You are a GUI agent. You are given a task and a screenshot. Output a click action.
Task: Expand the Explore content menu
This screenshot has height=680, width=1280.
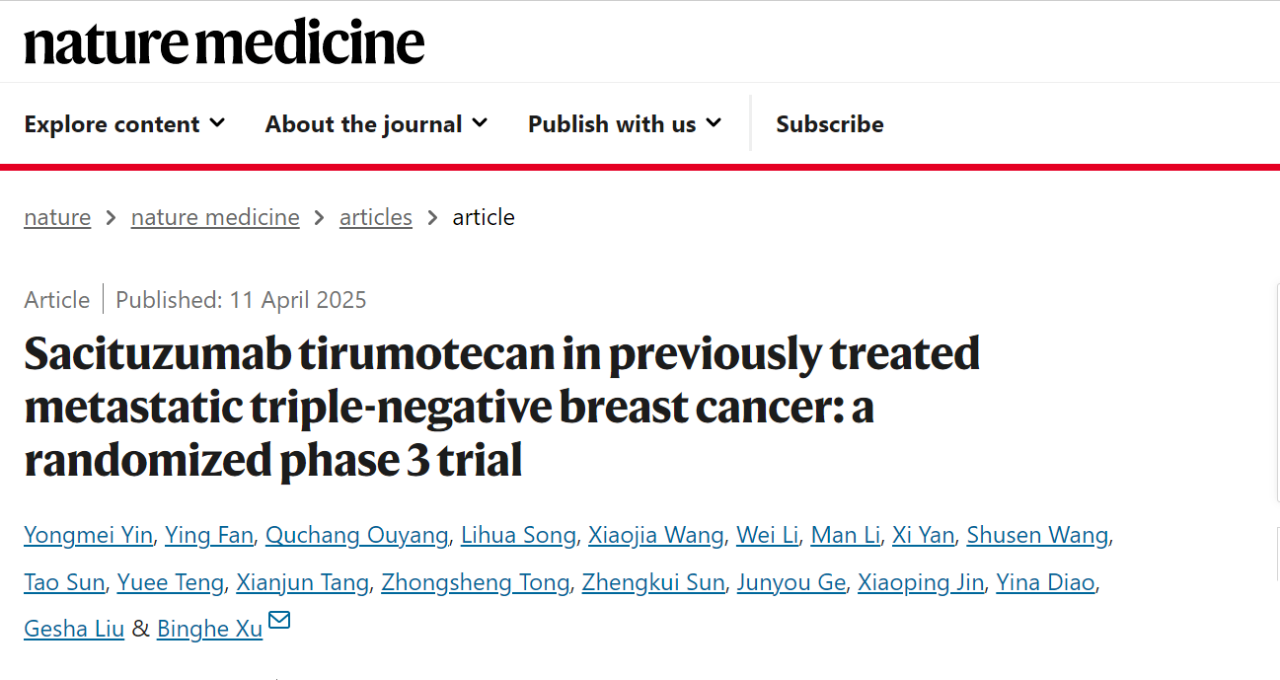coord(125,124)
